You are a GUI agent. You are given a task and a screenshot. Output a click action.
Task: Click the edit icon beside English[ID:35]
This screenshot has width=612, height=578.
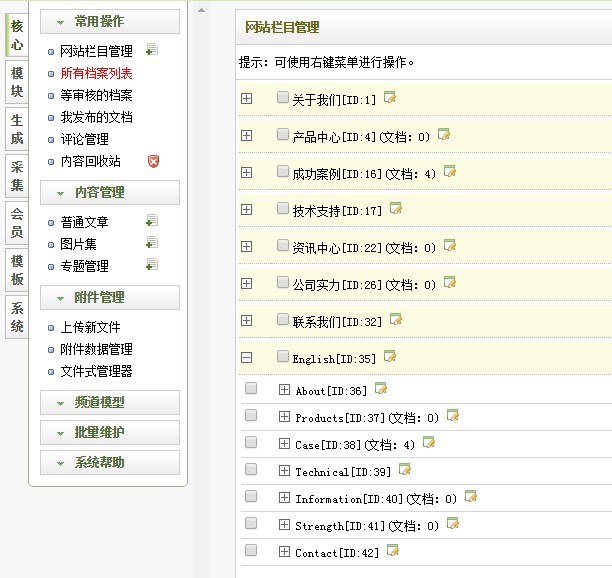point(390,356)
